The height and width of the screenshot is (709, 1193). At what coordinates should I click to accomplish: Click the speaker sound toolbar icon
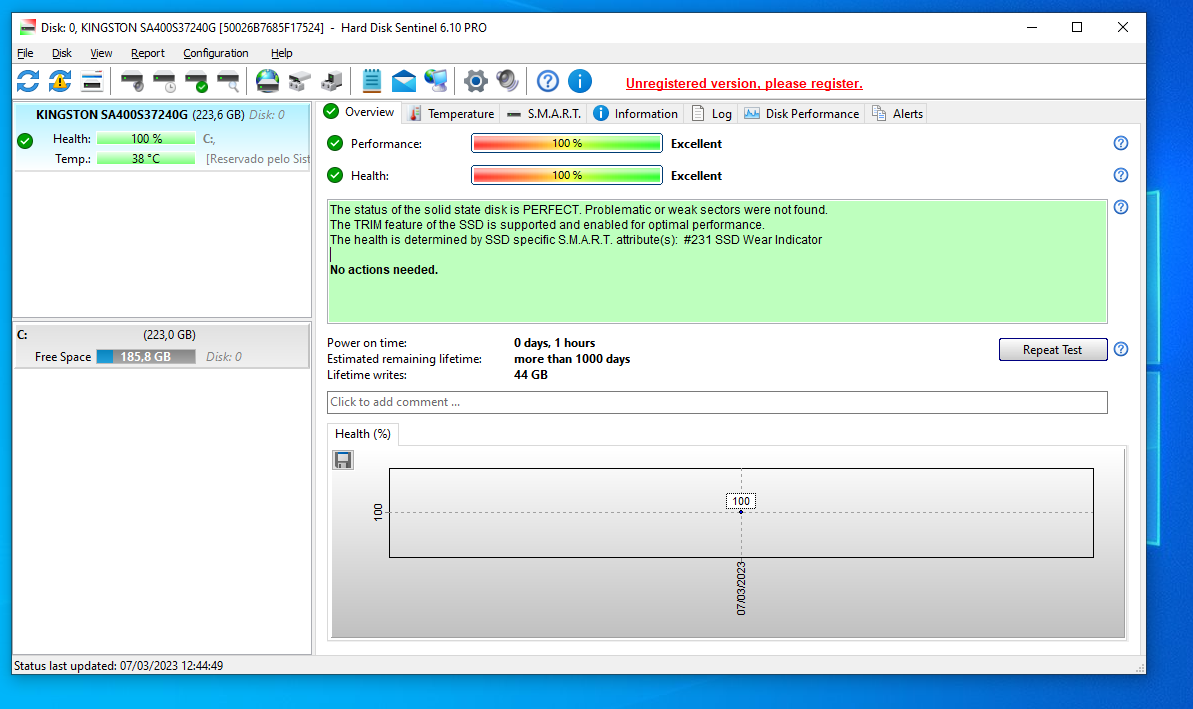pos(507,81)
